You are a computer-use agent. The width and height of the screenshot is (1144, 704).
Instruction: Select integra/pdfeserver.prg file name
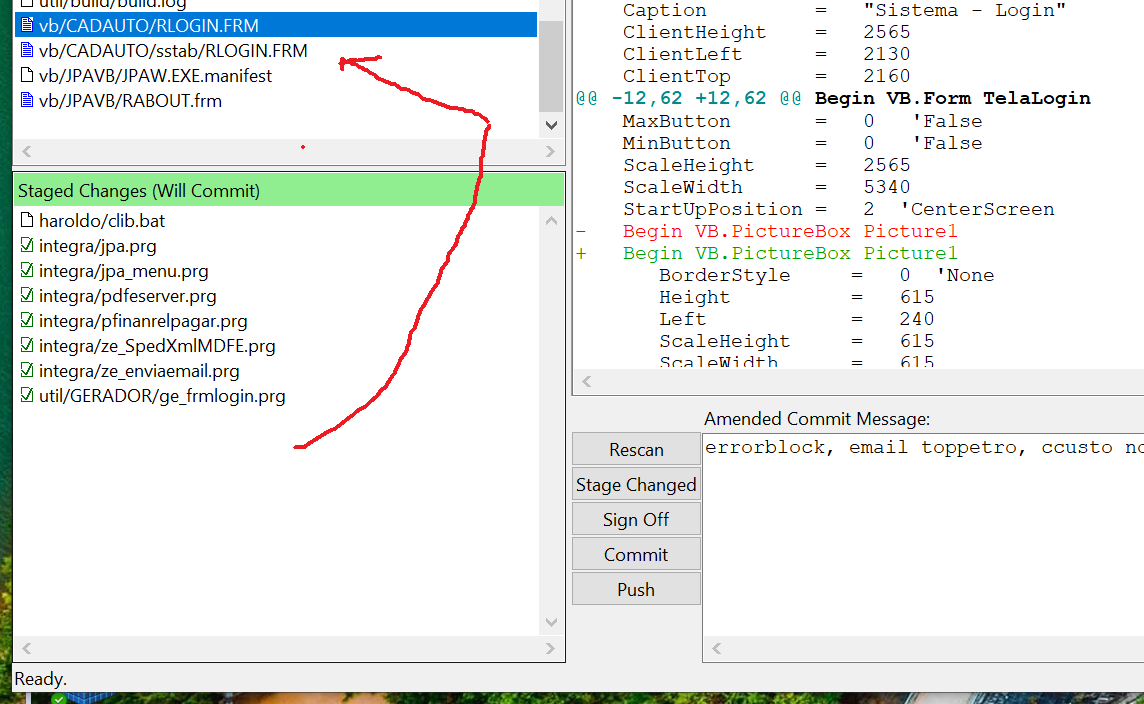[127, 296]
